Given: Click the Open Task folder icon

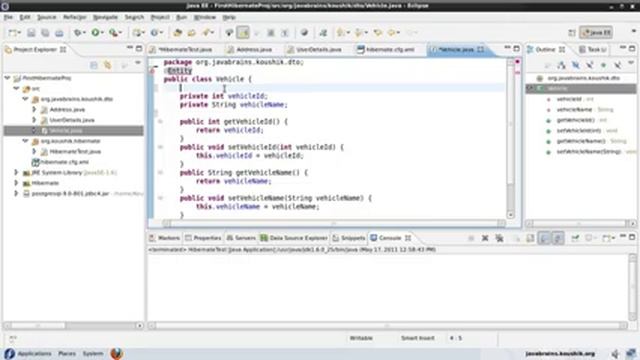Looking at the screenshot, I should [191, 33].
